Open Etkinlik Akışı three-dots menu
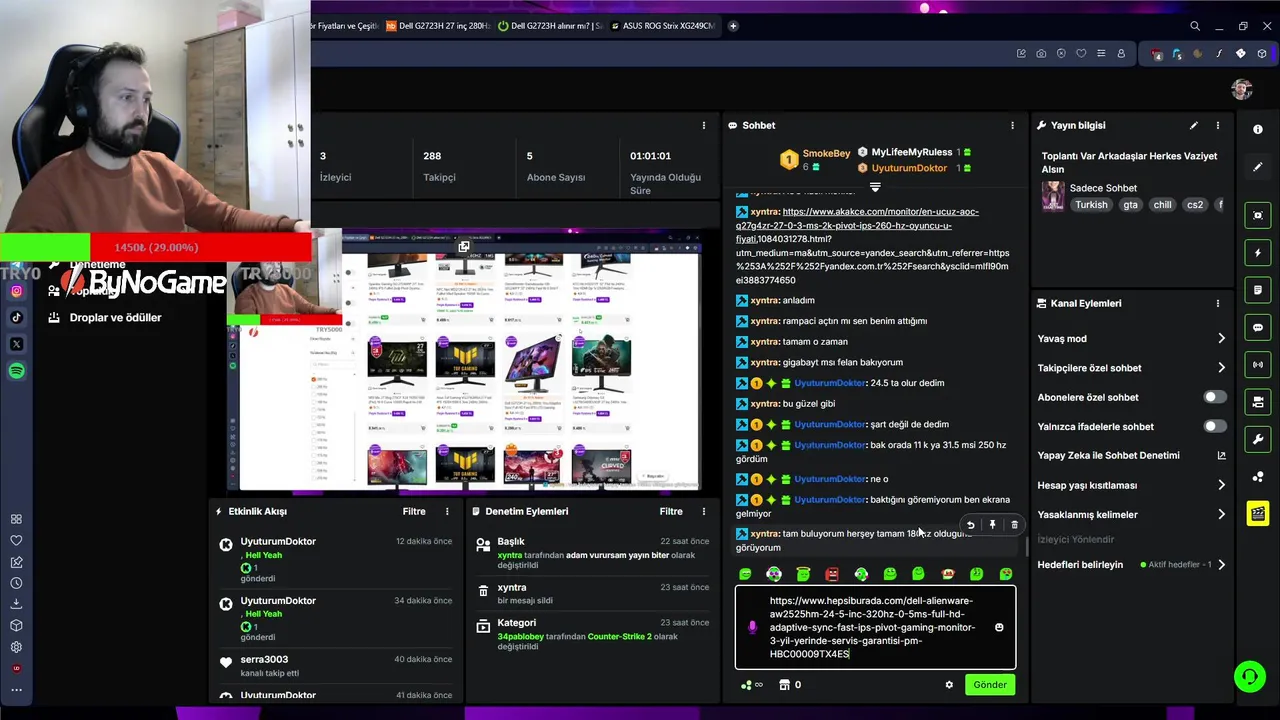 [447, 511]
